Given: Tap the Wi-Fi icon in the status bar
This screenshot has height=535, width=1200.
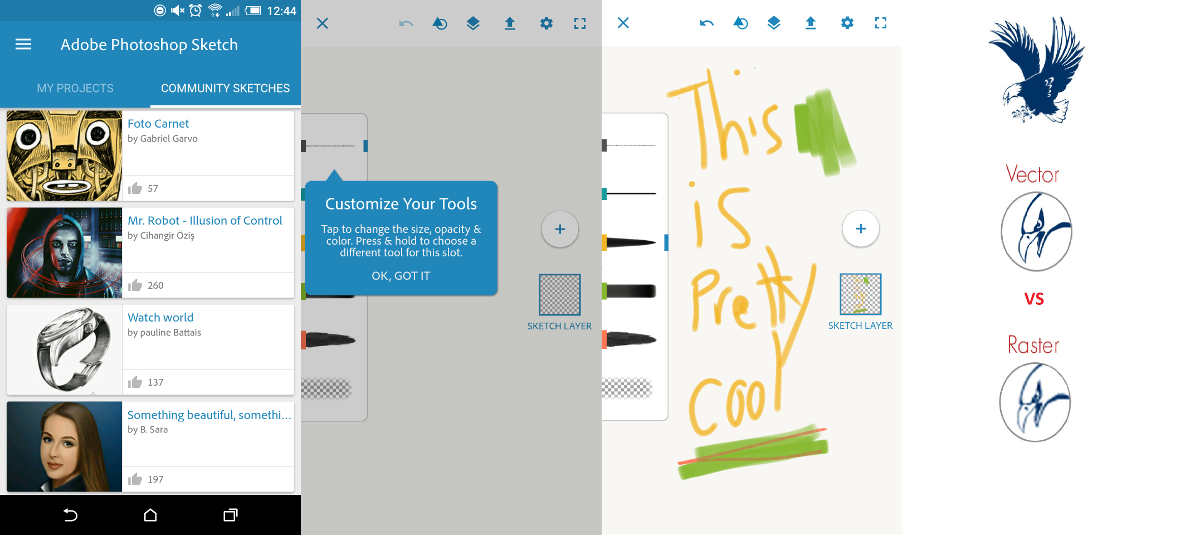Looking at the screenshot, I should click(215, 10).
